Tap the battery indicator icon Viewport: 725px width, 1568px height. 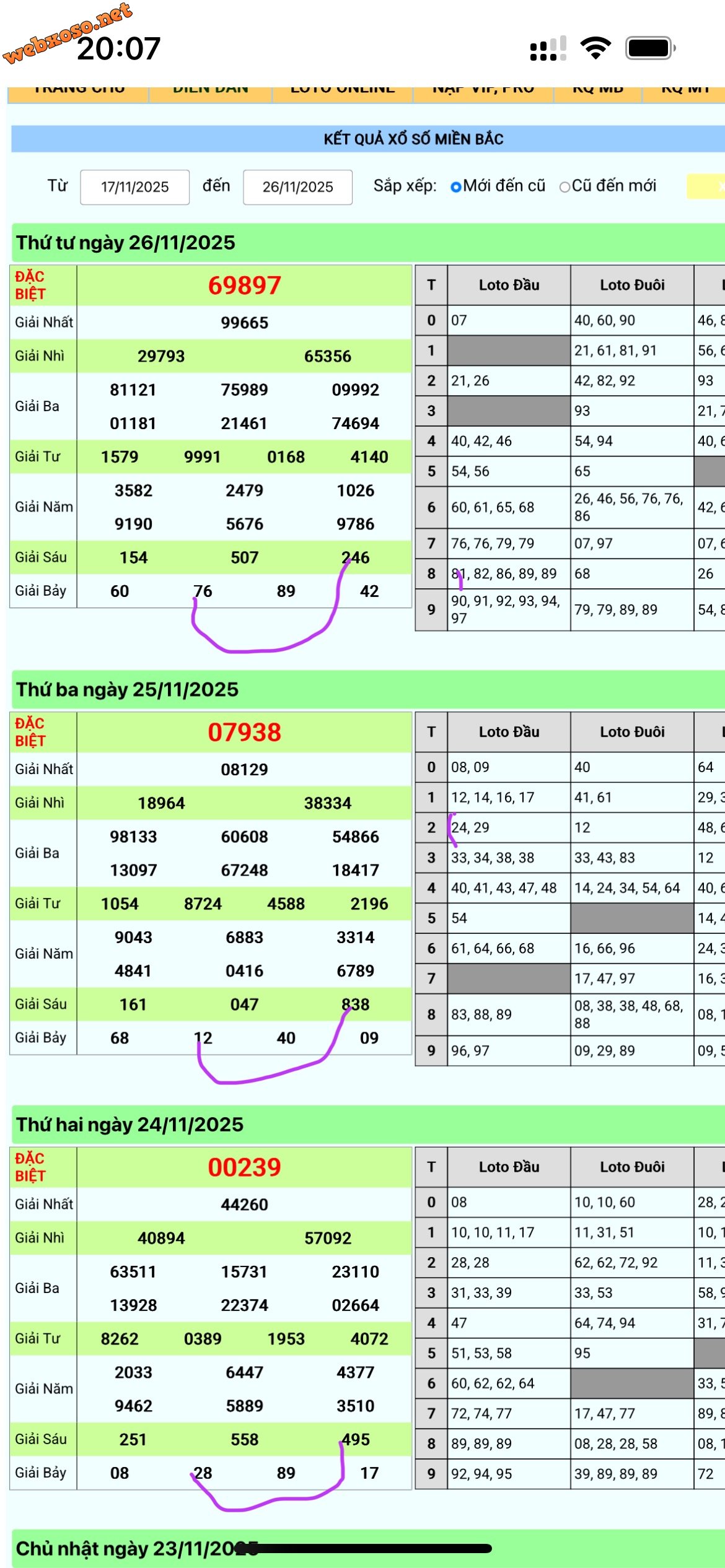tap(649, 48)
